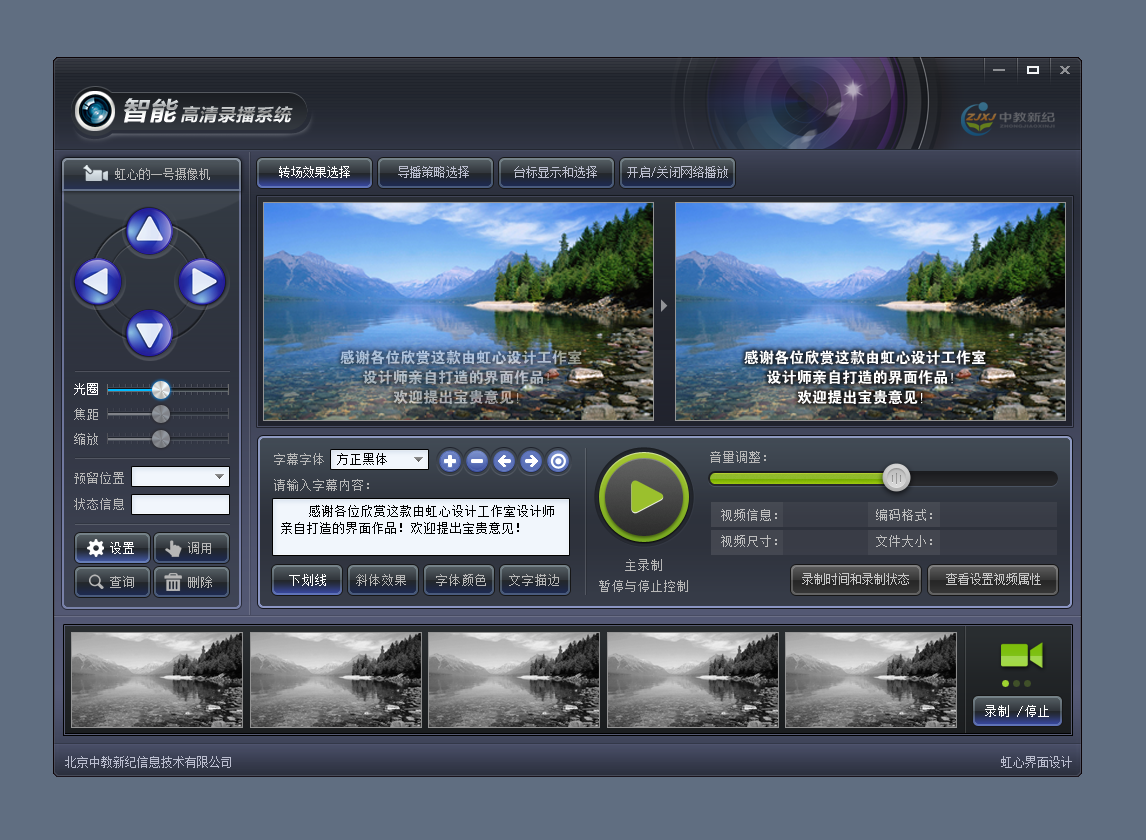Toggle 开启/关闭网络播放

point(677,173)
